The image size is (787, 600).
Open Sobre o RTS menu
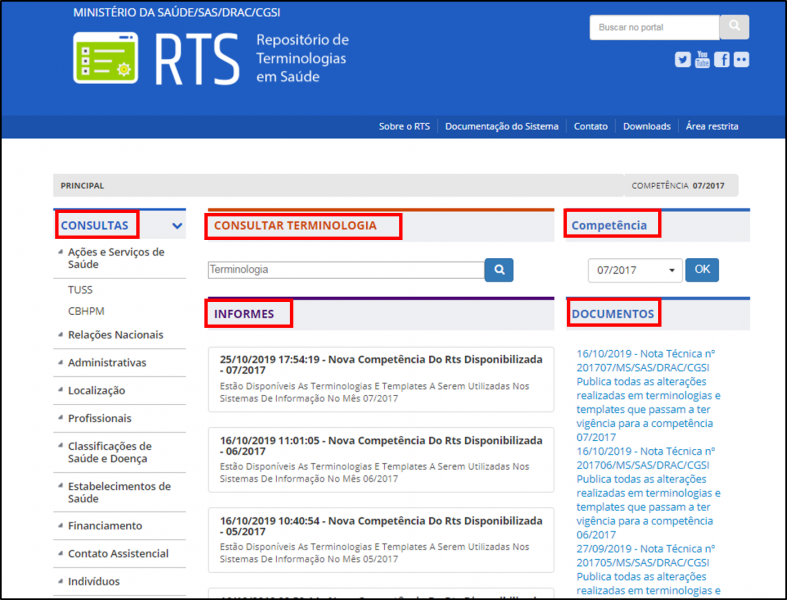(404, 127)
